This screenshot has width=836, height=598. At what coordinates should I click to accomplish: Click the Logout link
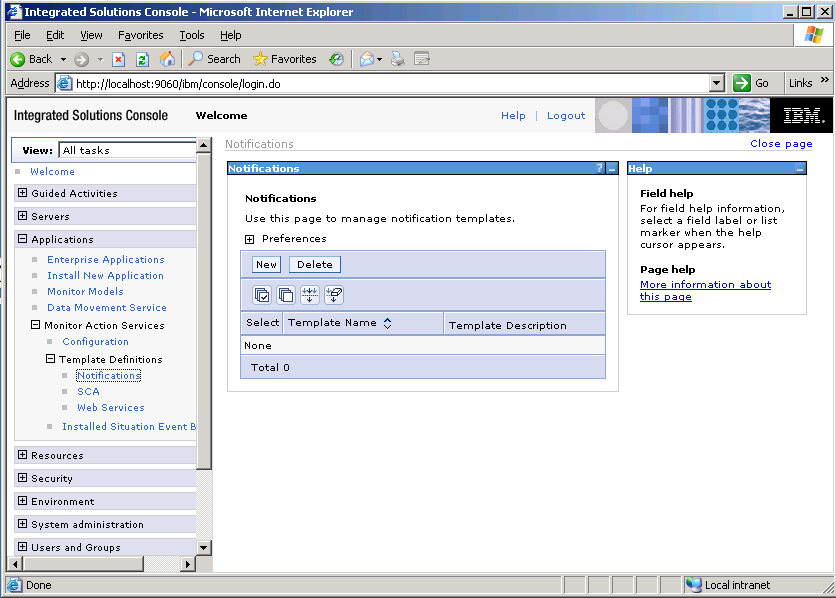click(x=566, y=116)
